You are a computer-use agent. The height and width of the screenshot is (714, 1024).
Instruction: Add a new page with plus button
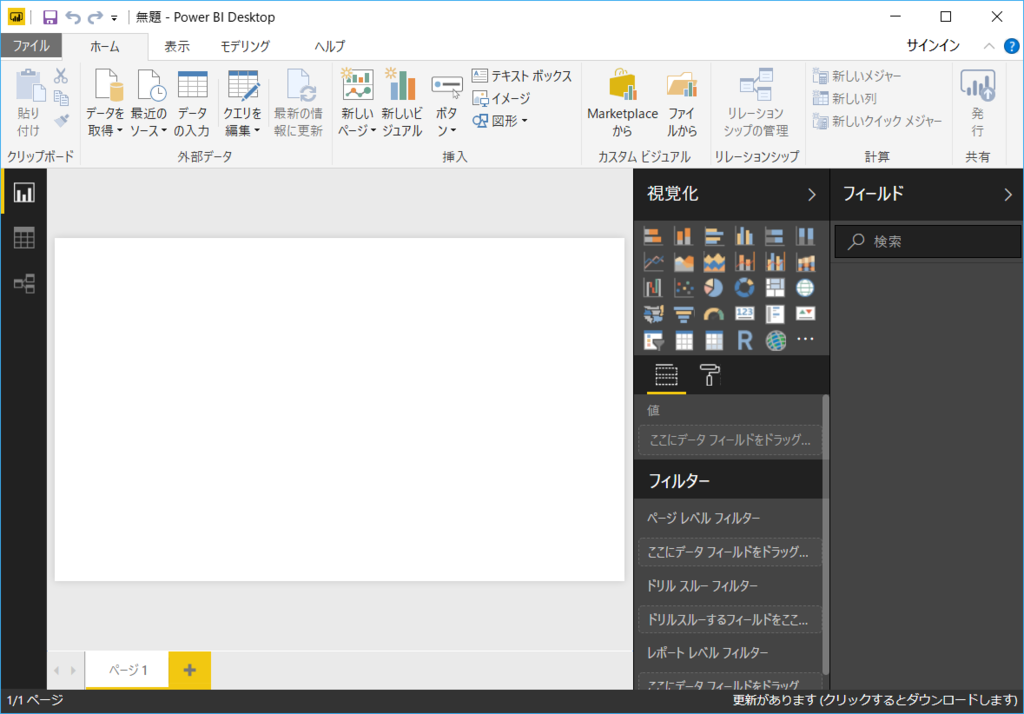pos(189,670)
